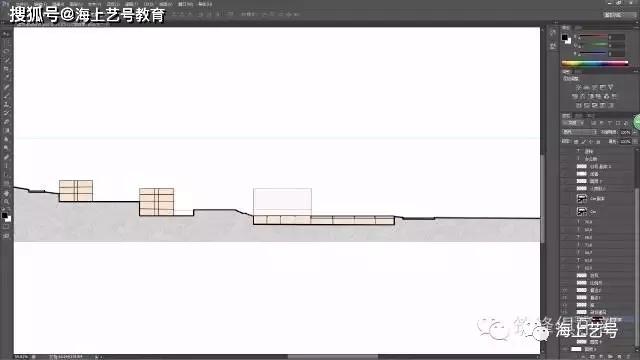
Task: Pick a color from the spectrum ramp
Action: pyautogui.click(x=595, y=63)
